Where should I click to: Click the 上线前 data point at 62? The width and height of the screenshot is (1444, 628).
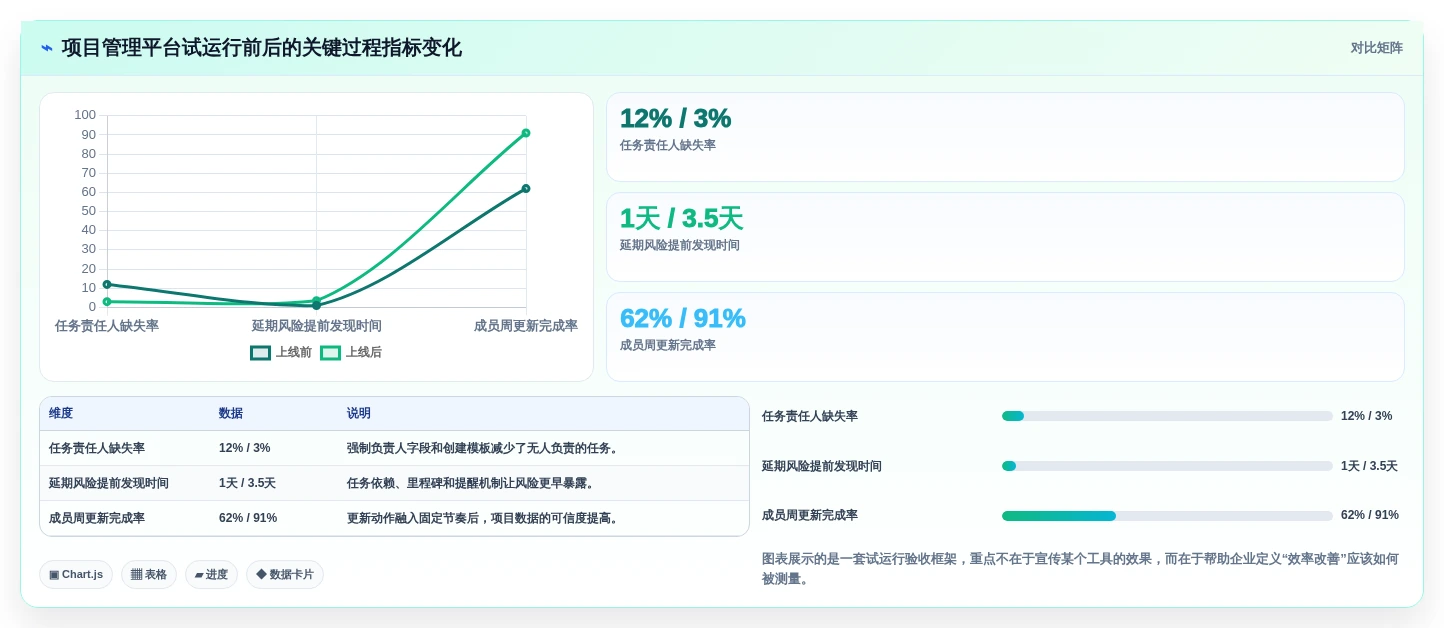(526, 188)
